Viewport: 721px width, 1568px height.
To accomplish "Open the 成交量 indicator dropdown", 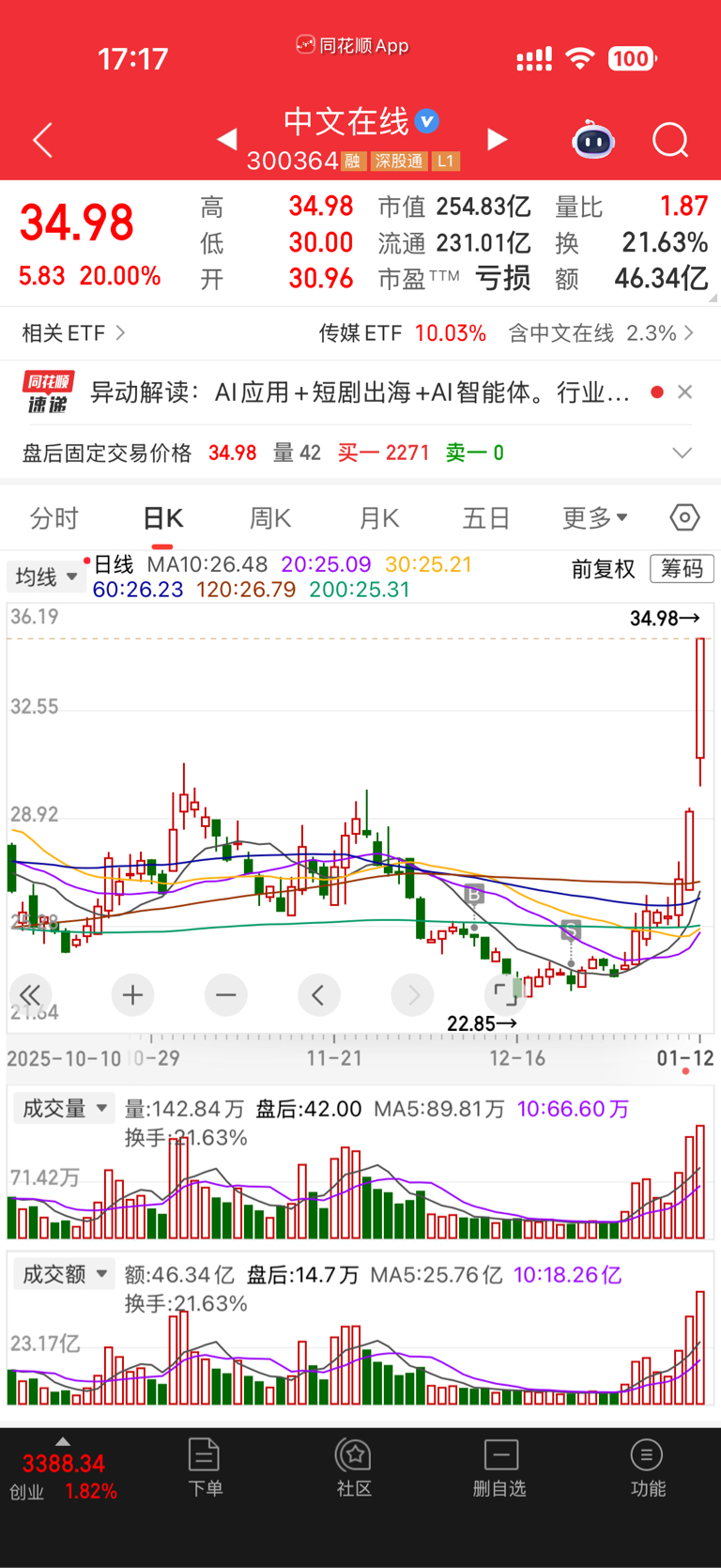I will pos(64,1108).
